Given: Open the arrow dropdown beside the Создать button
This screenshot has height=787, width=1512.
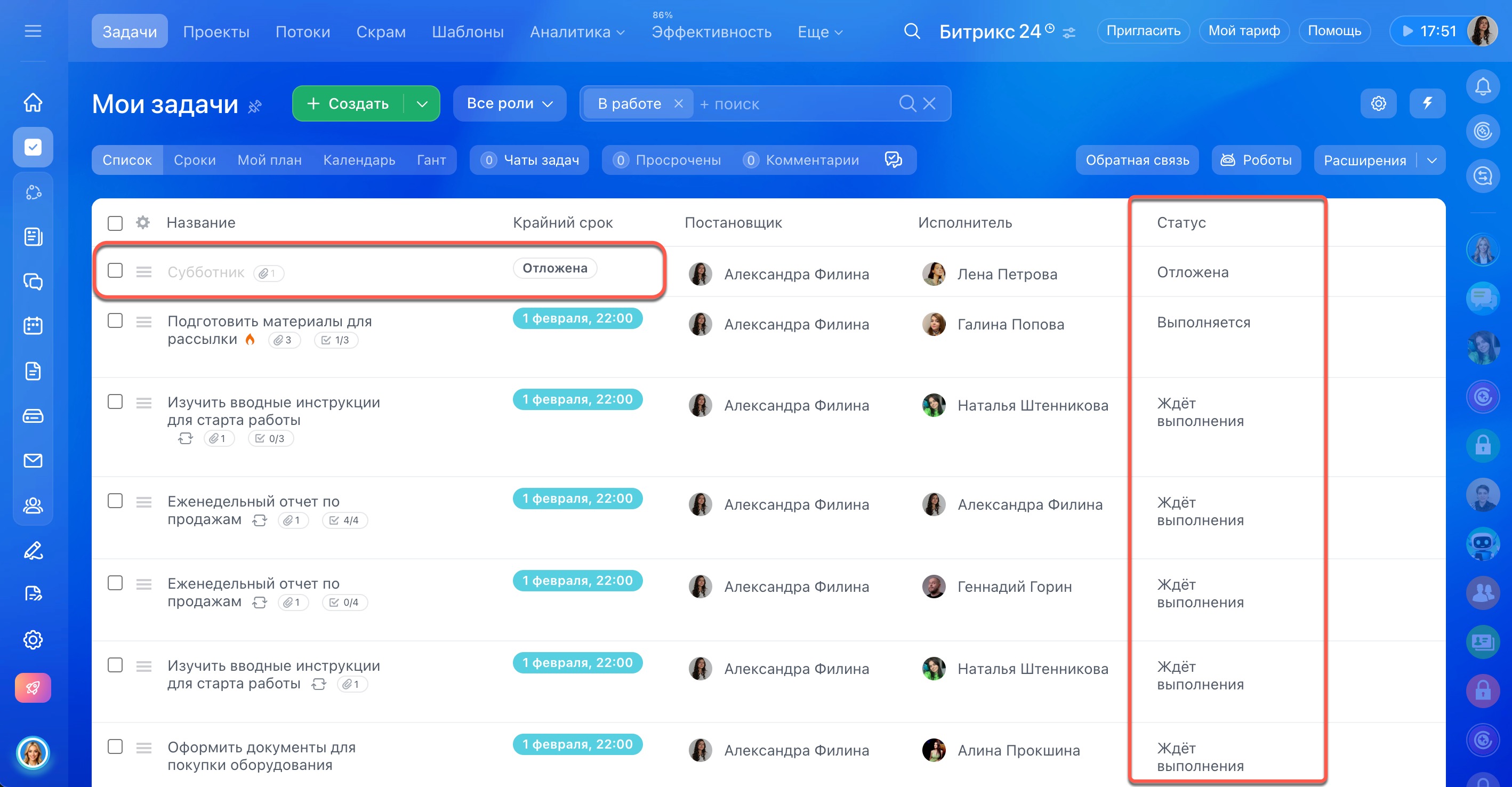Looking at the screenshot, I should click(x=421, y=104).
